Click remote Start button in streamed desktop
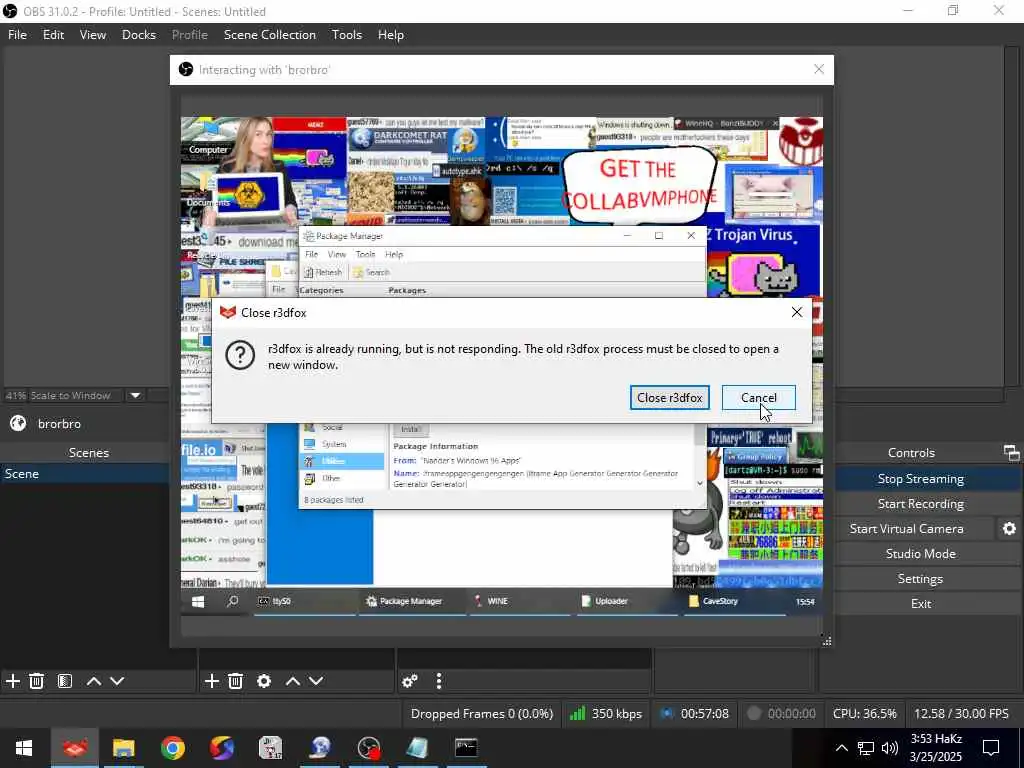The width and height of the screenshot is (1024, 768). coord(198,601)
